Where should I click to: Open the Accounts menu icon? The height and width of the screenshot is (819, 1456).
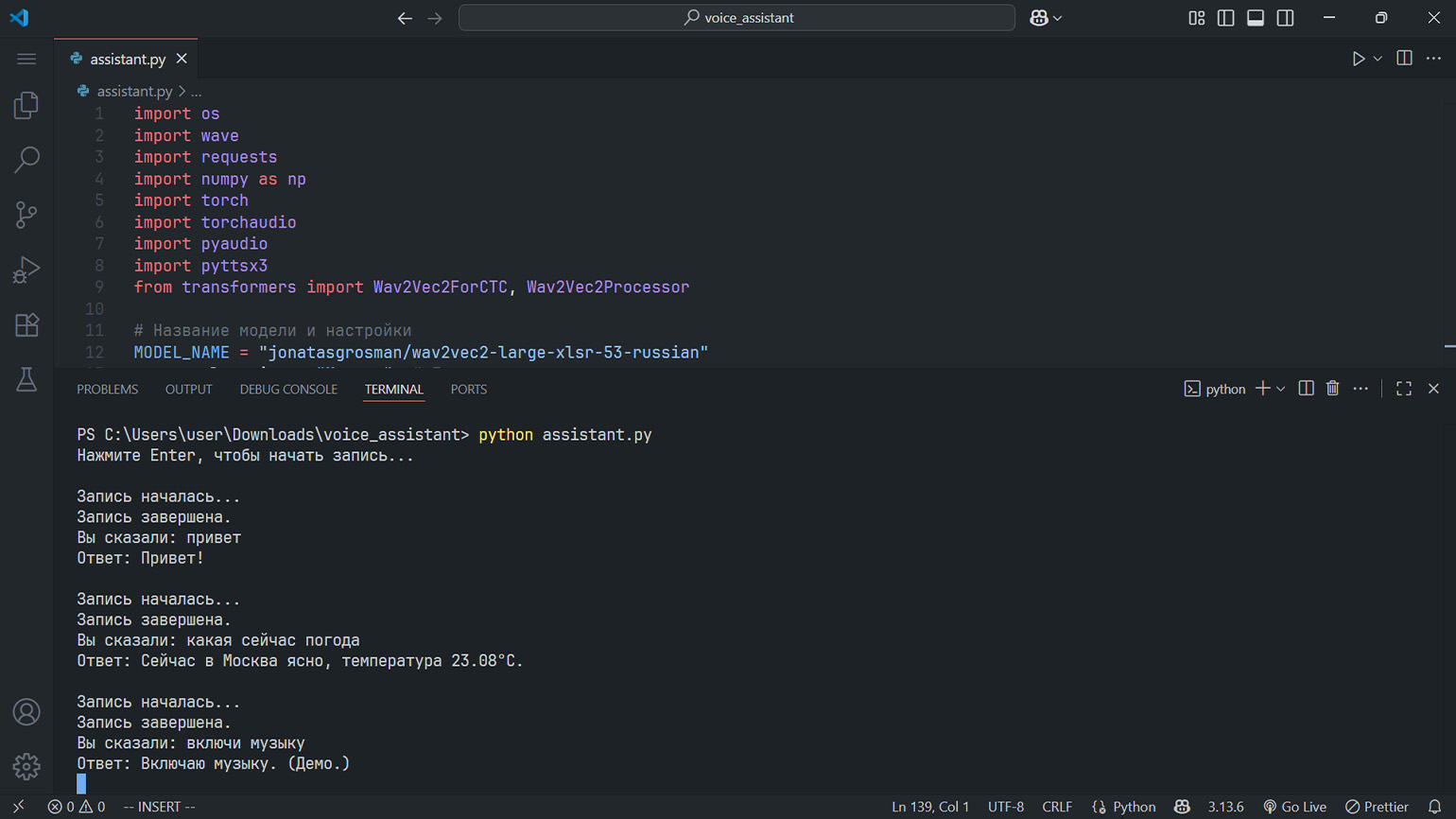(26, 712)
